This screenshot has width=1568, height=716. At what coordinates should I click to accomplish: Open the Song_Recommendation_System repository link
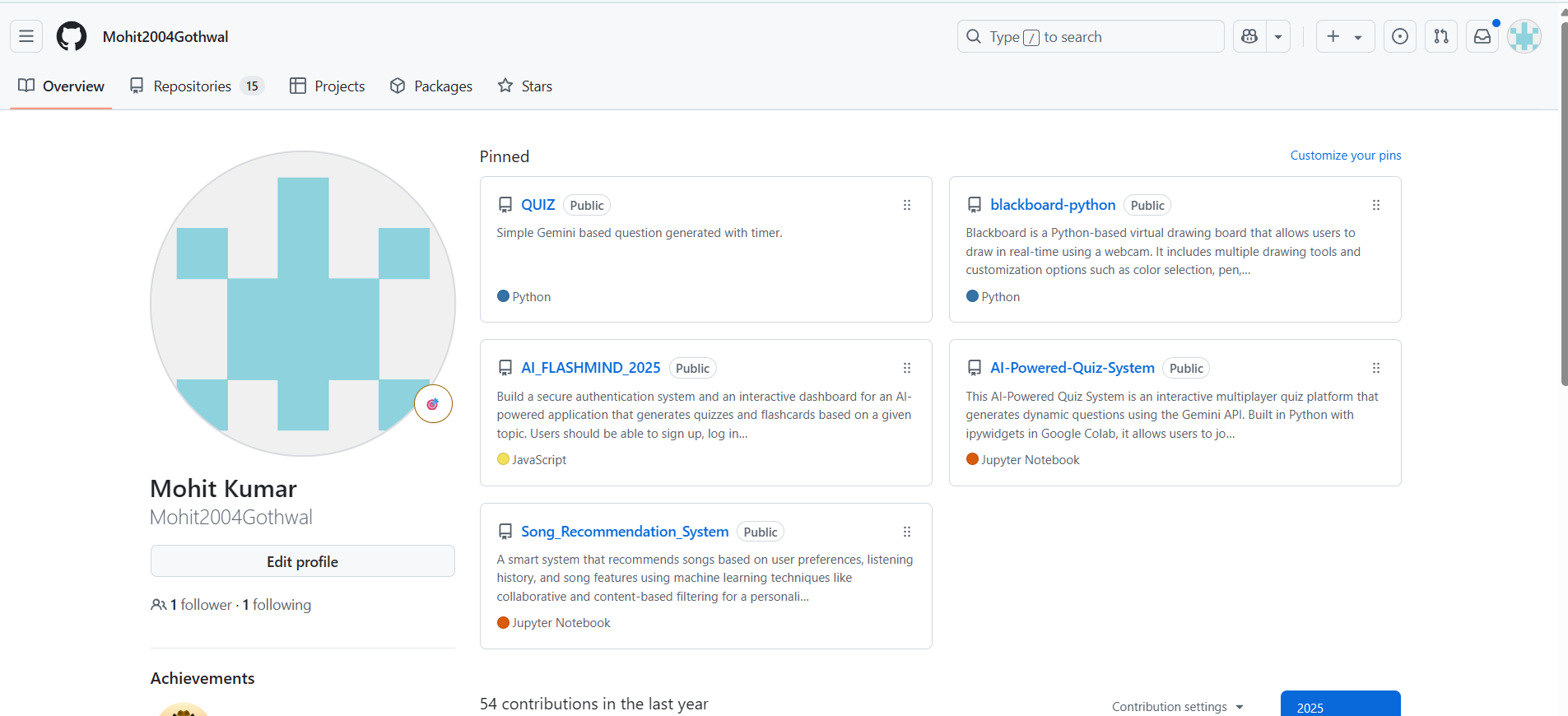click(x=625, y=532)
